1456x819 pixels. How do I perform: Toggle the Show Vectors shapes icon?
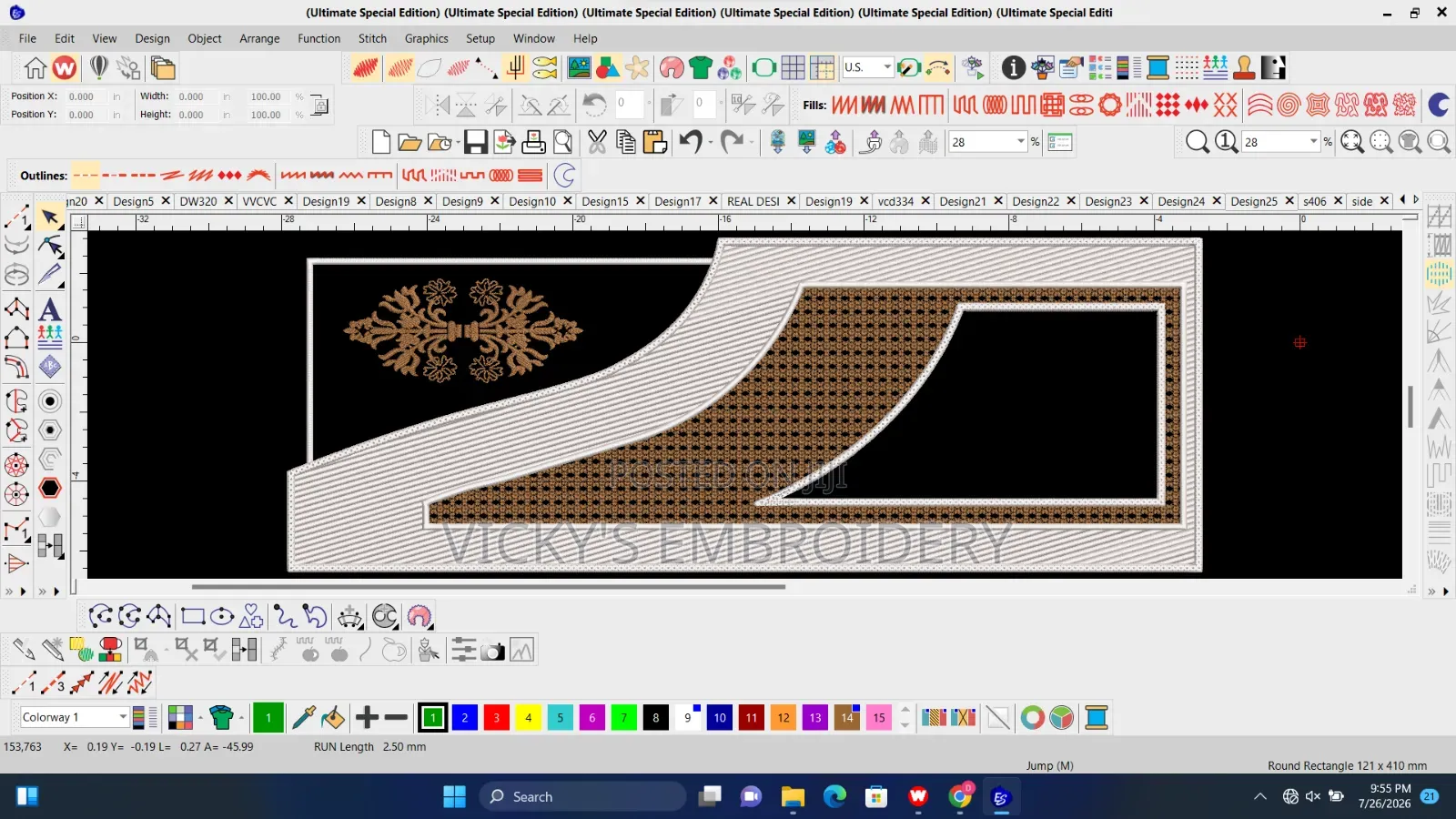point(609,68)
